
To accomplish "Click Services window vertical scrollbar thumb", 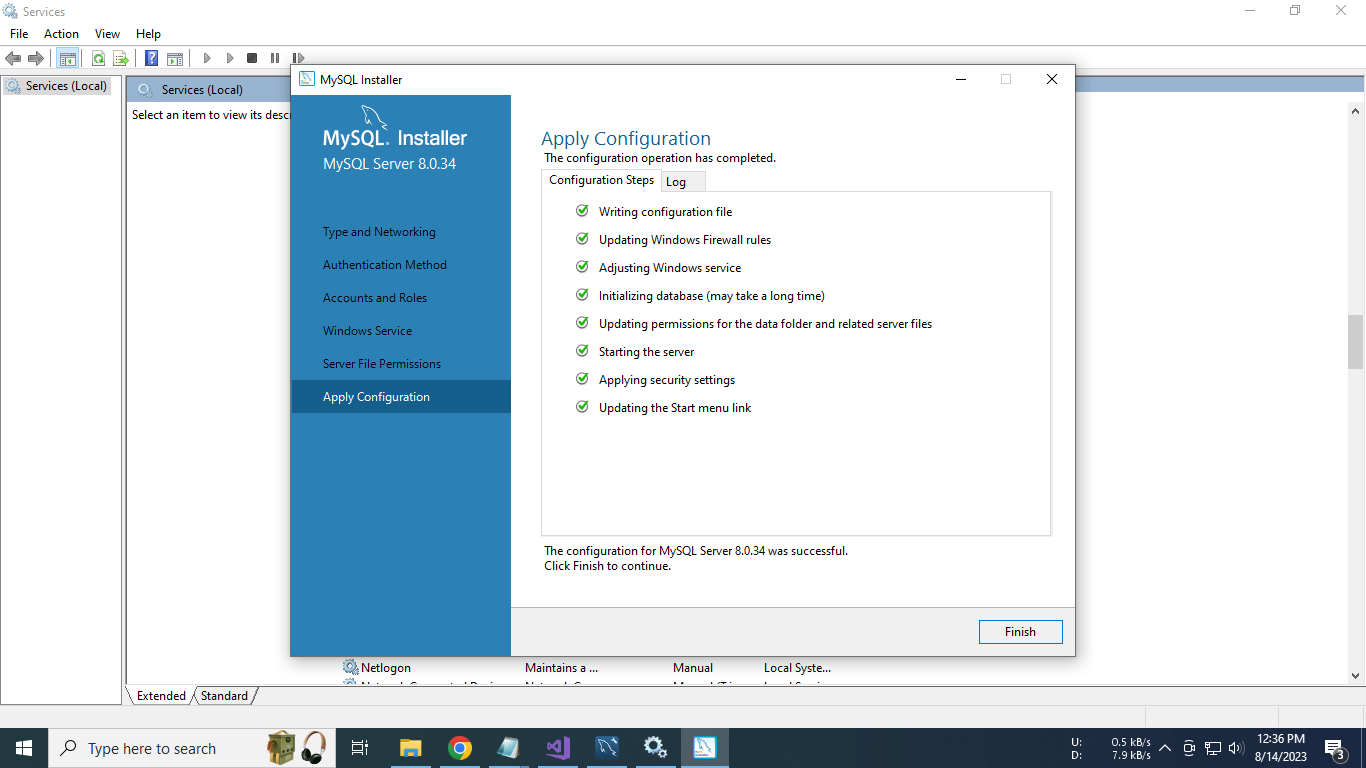I will tap(1356, 342).
